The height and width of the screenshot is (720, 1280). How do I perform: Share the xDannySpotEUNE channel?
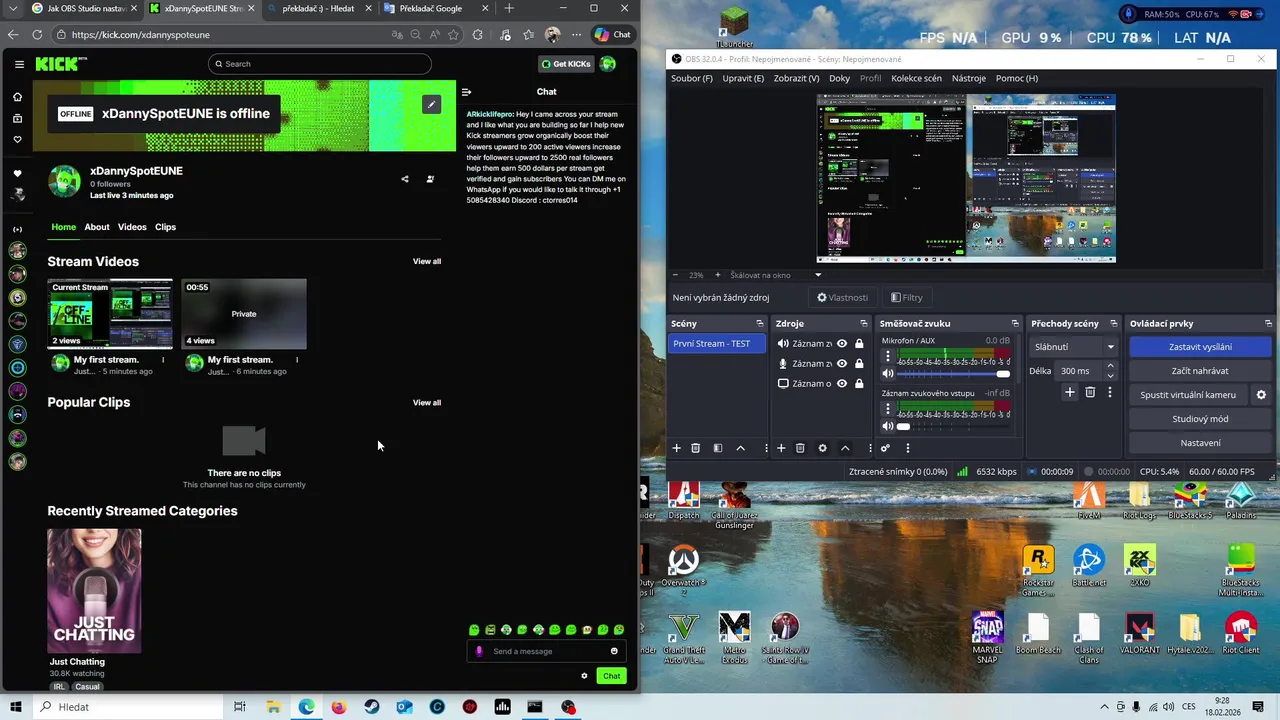click(x=405, y=179)
